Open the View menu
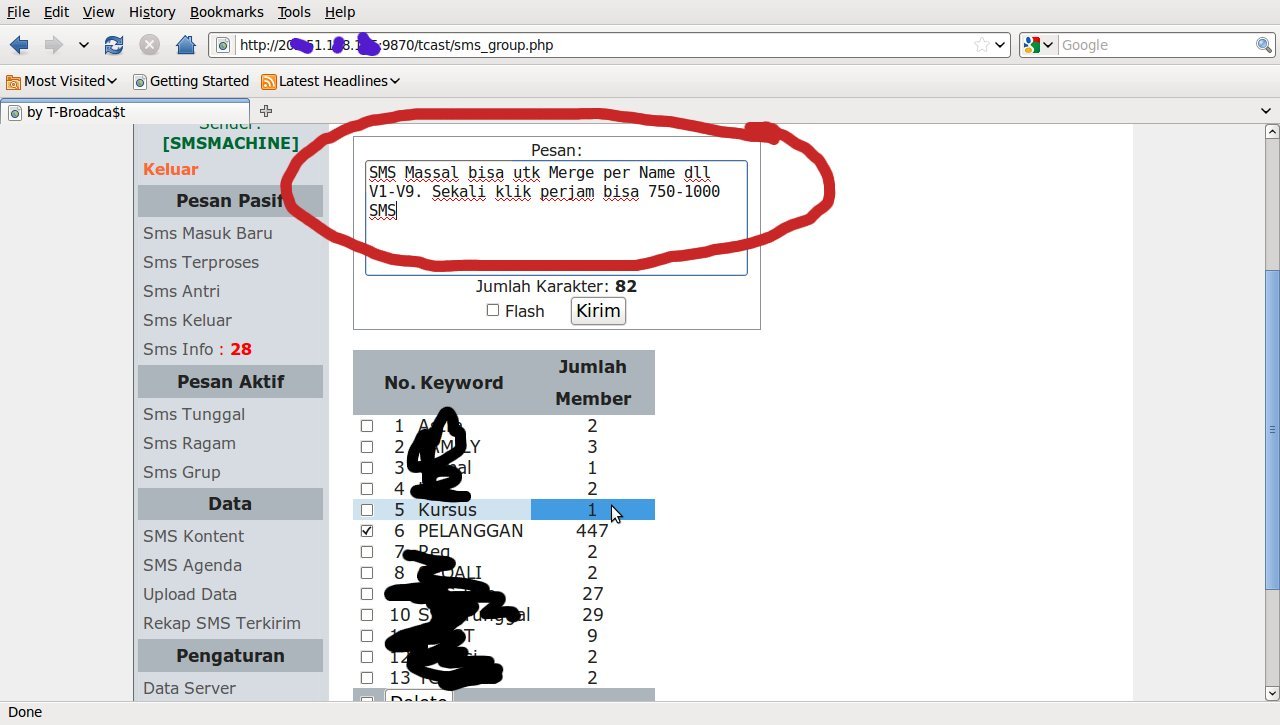This screenshot has width=1280, height=725. 98,12
